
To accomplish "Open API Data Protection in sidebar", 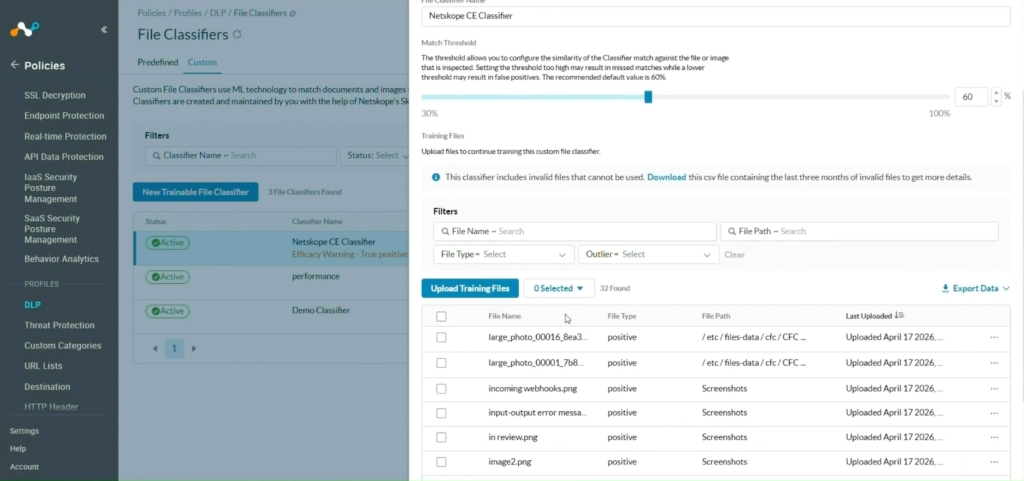I will coord(64,157).
